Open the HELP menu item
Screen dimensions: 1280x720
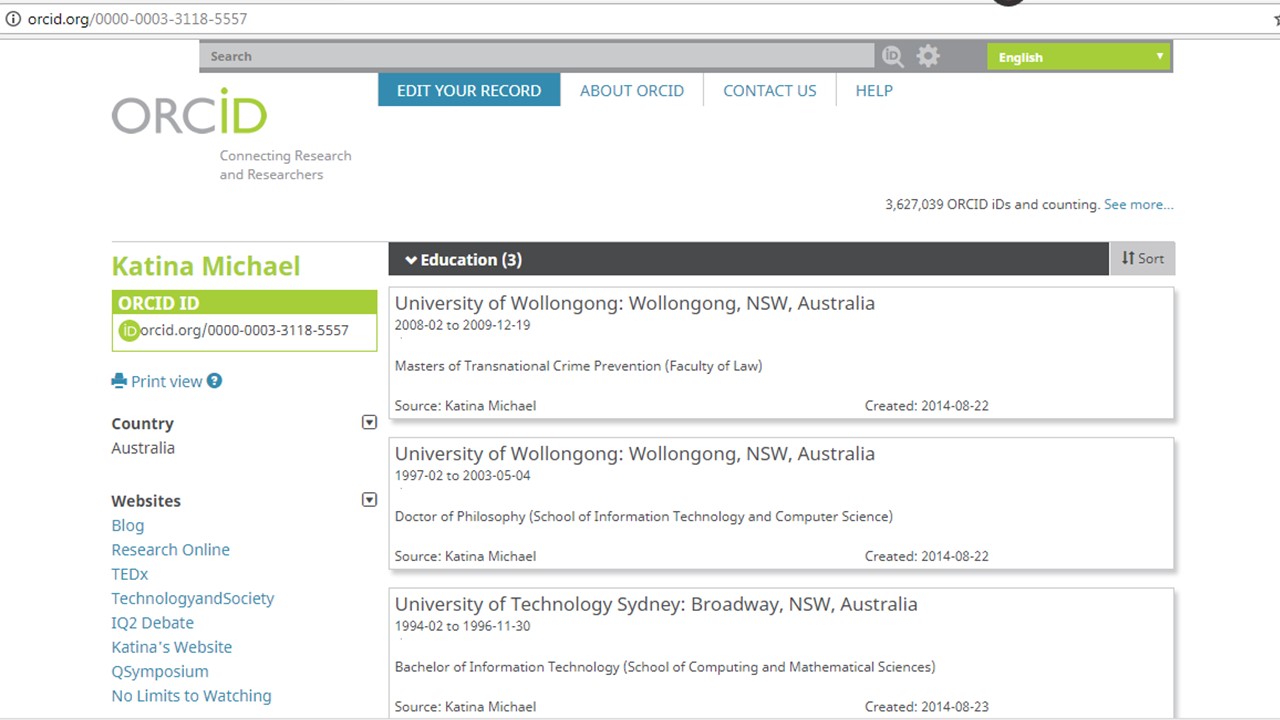pos(874,90)
